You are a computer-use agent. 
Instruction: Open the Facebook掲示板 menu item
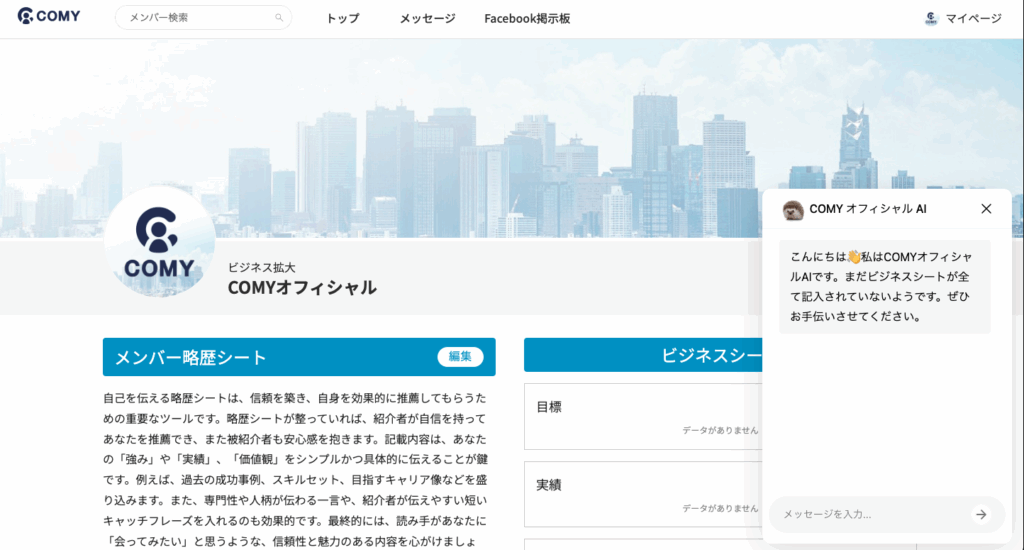[x=527, y=18]
